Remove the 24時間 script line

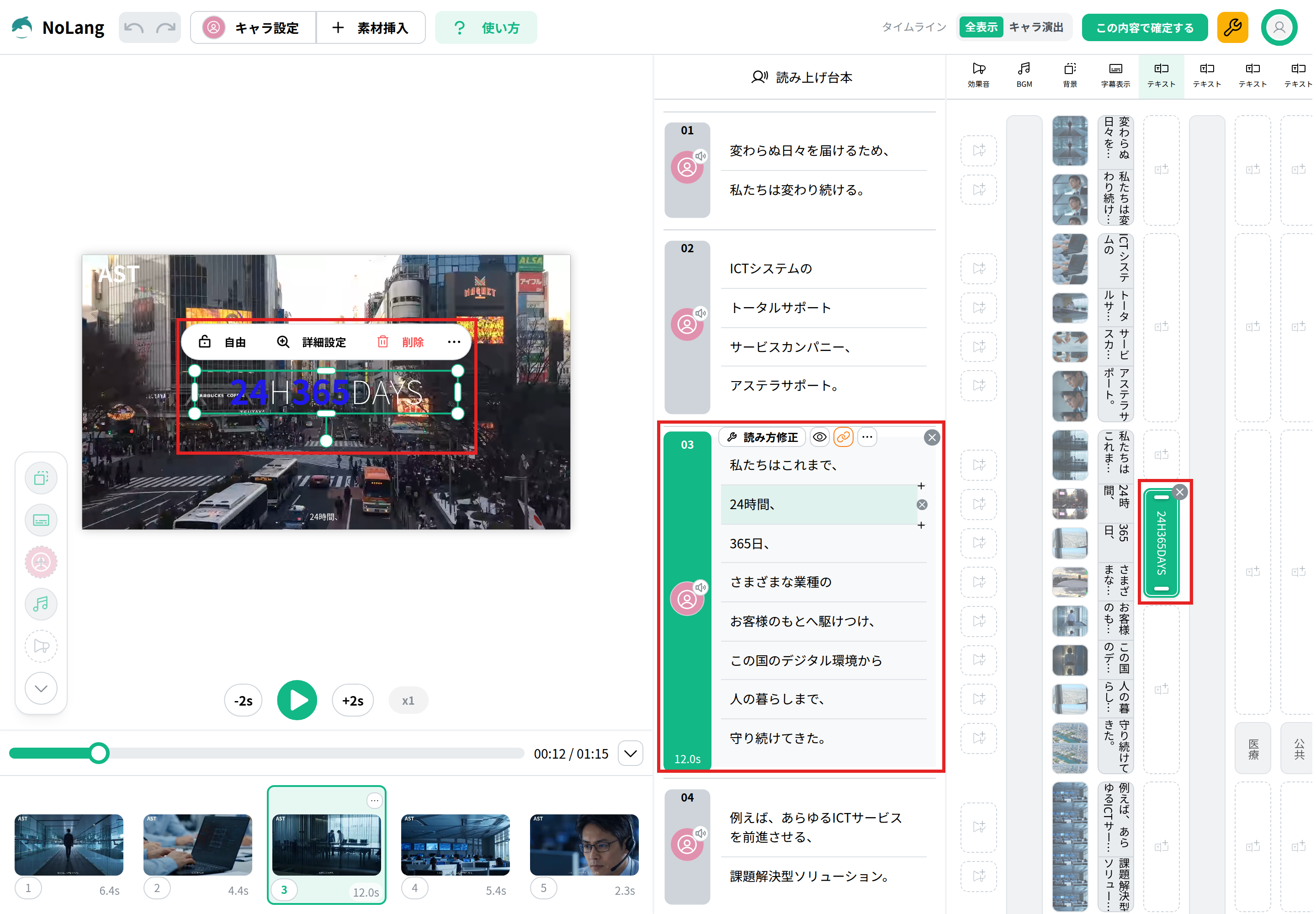(922, 505)
